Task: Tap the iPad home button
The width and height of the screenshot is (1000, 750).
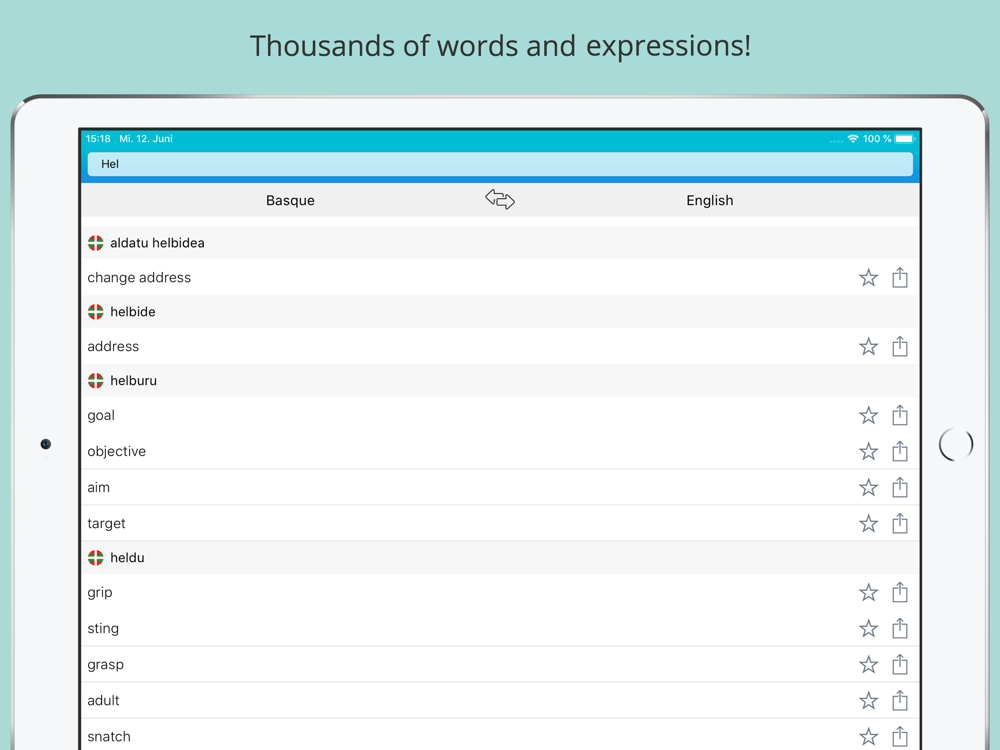Action: [x=955, y=445]
